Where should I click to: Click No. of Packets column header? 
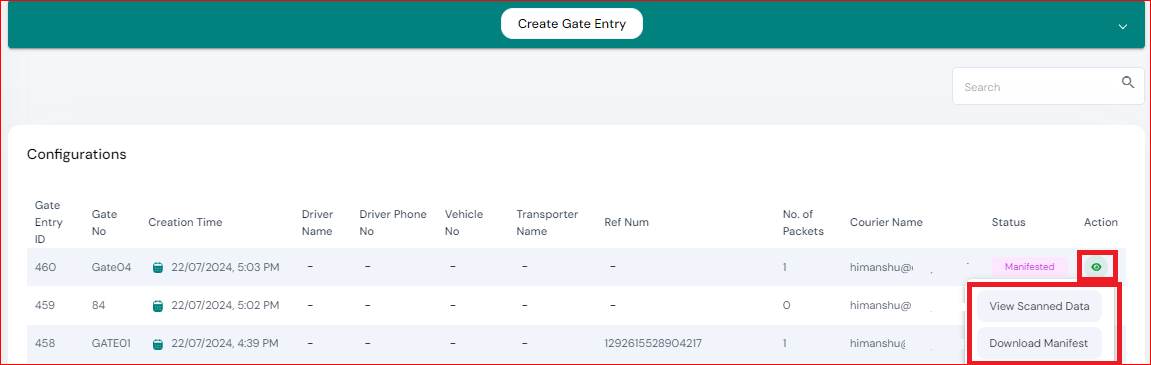point(803,222)
